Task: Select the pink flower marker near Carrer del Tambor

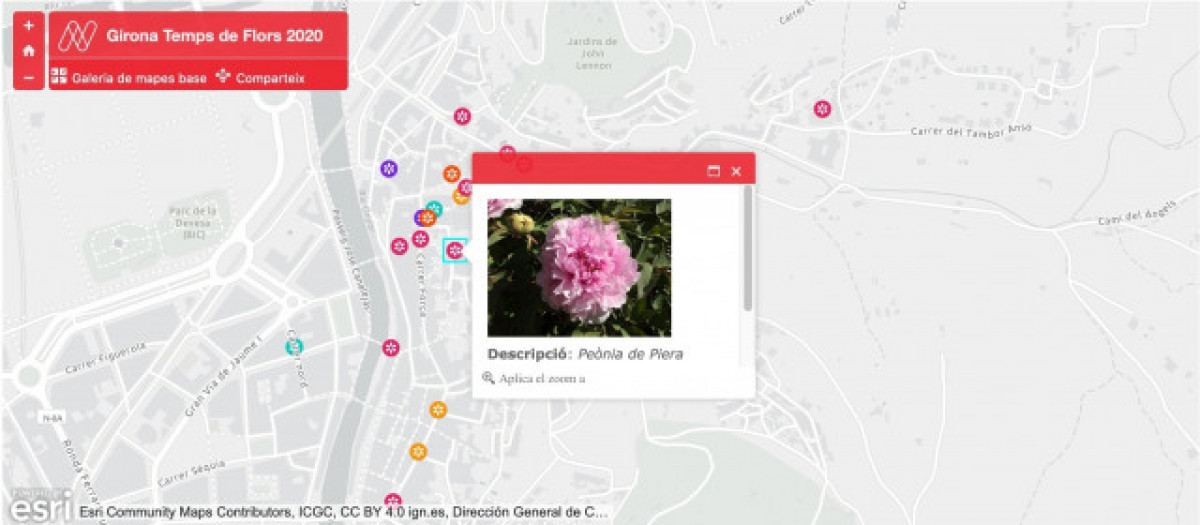Action: (822, 109)
